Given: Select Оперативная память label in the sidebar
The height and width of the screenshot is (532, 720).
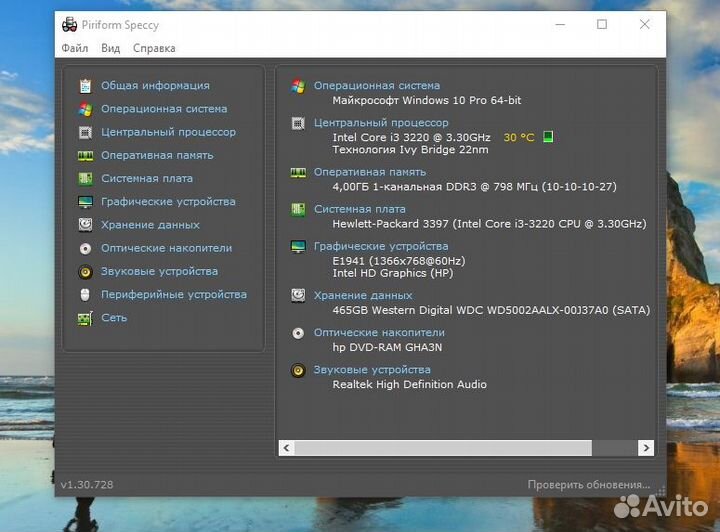Looking at the screenshot, I should coord(157,156).
